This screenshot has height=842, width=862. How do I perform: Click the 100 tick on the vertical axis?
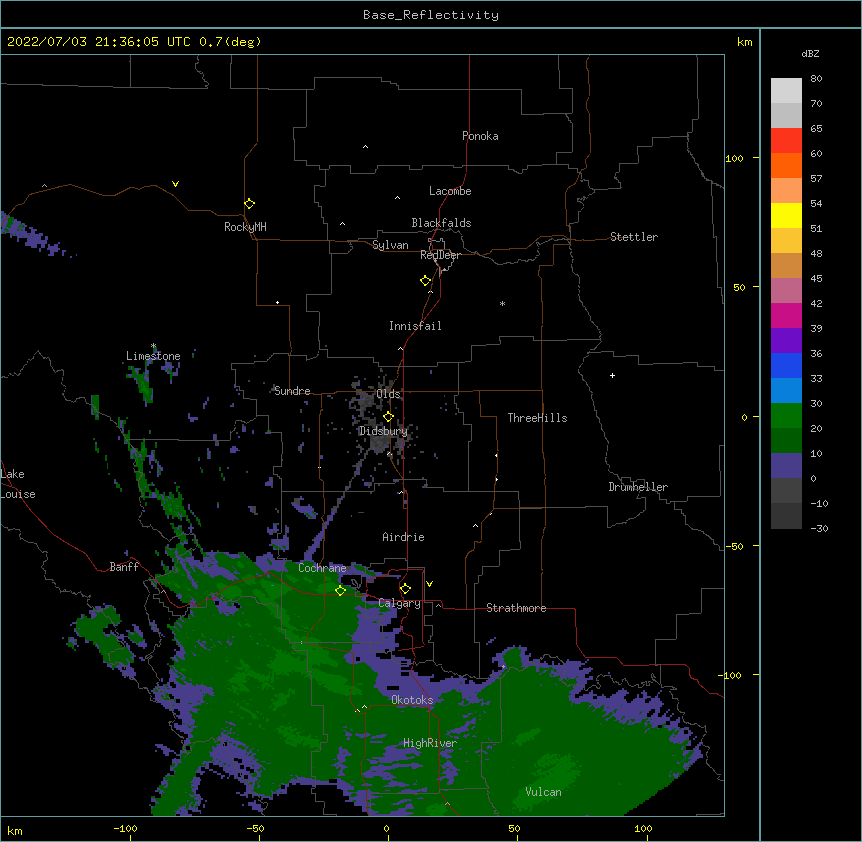734,158
